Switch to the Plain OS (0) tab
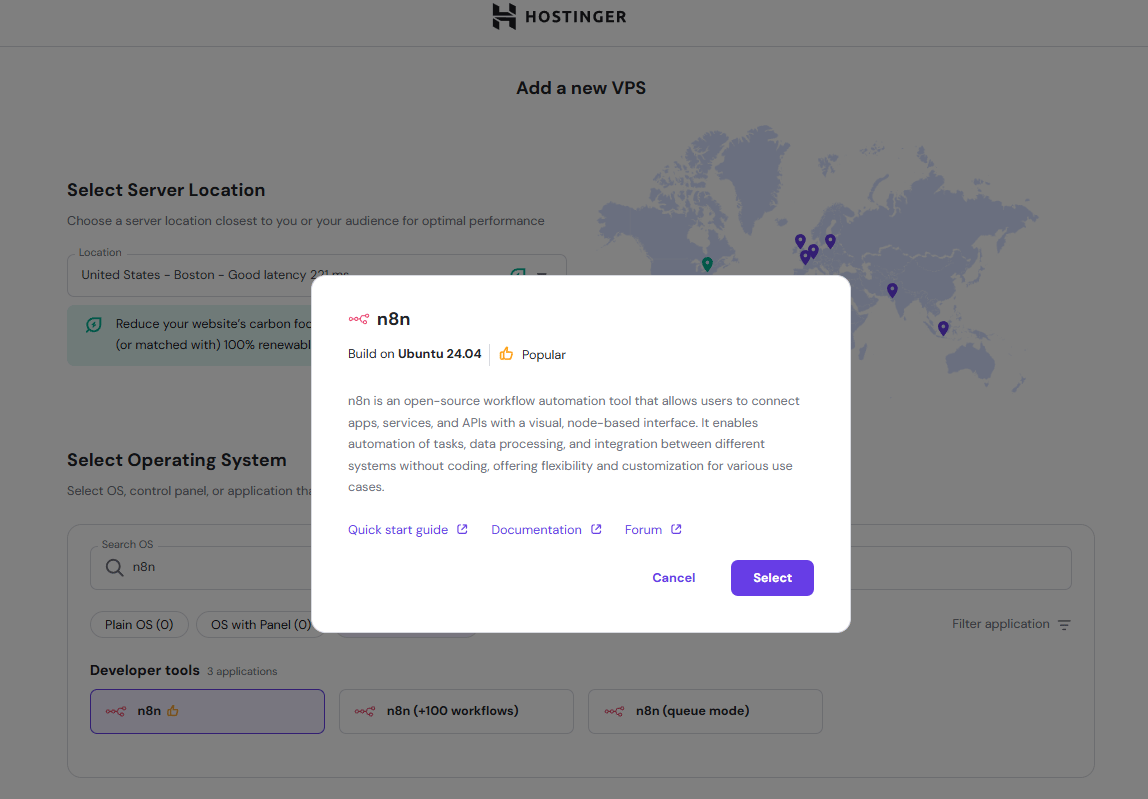1148x799 pixels. pyautogui.click(x=139, y=625)
